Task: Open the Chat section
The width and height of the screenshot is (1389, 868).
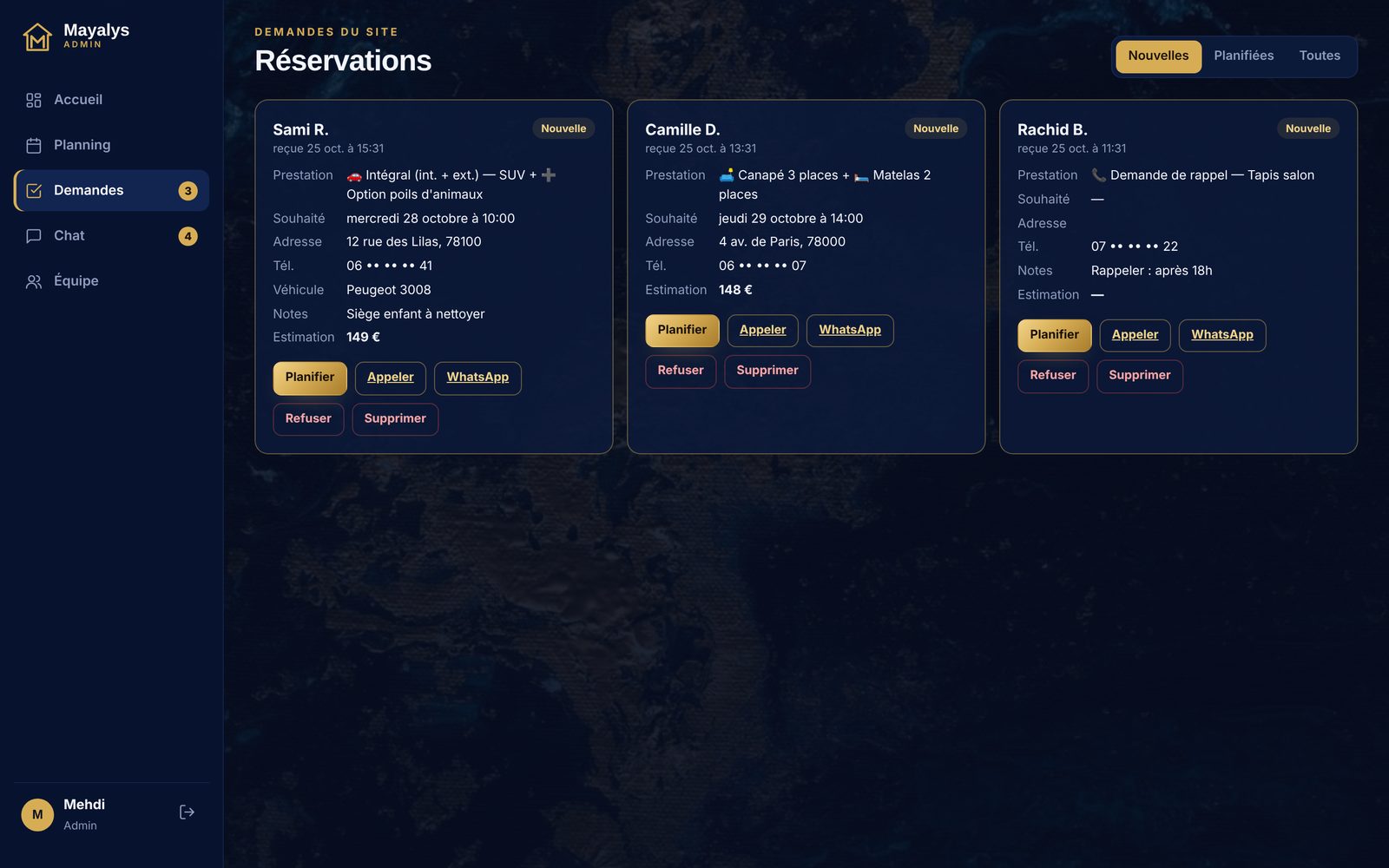Action: pyautogui.click(x=111, y=236)
